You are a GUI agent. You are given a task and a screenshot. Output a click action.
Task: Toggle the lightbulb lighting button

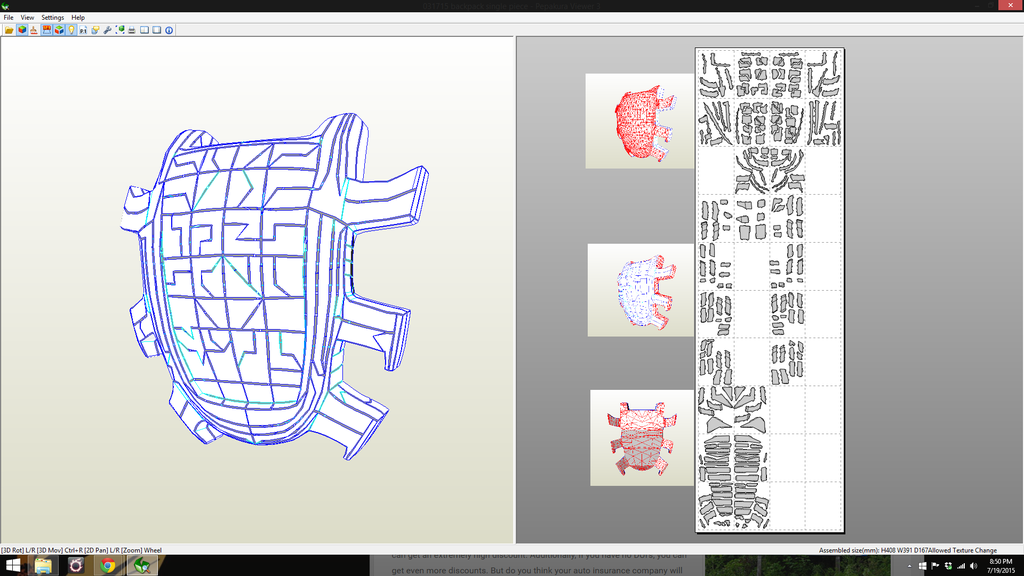point(70,30)
